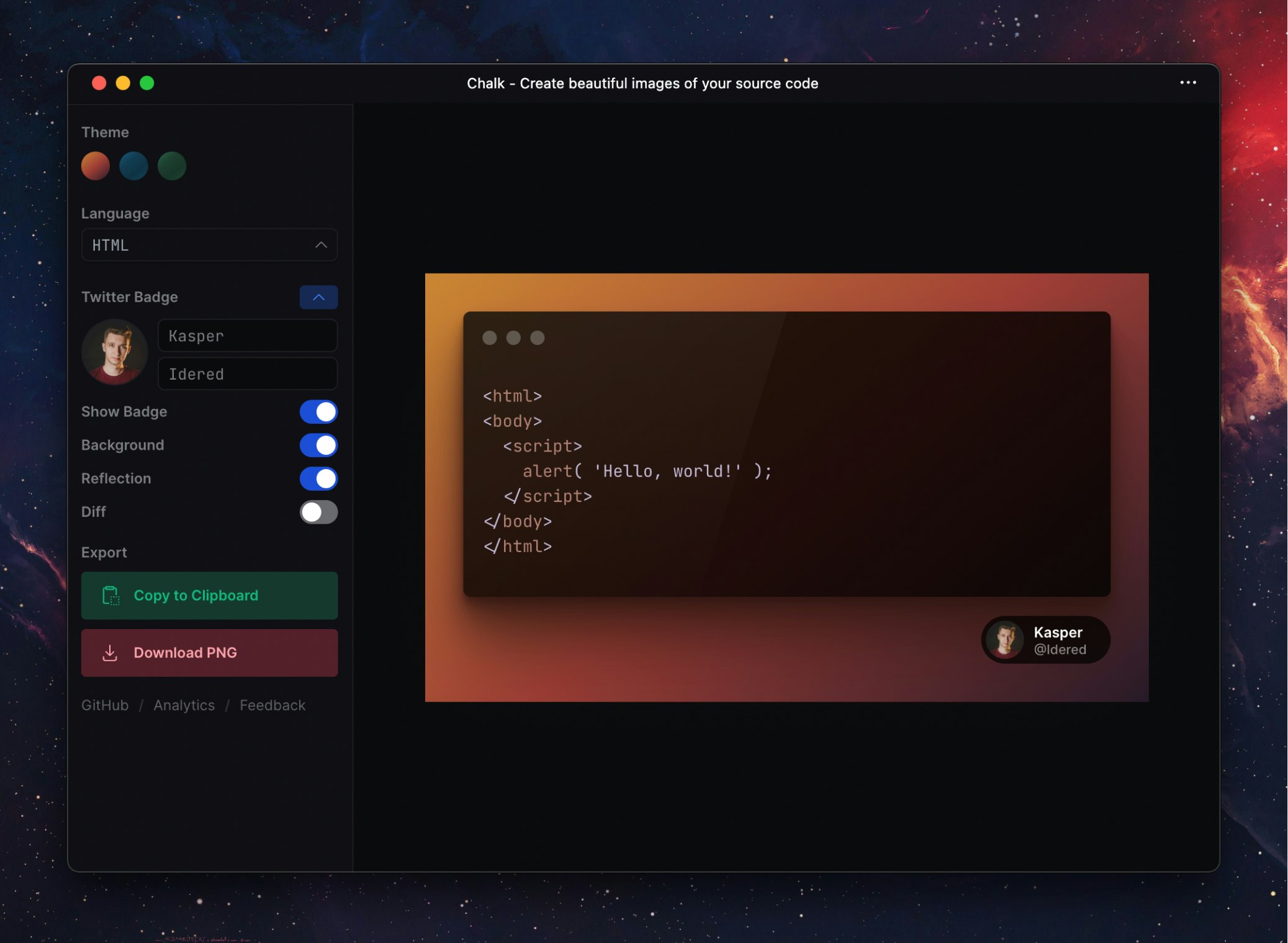Click the download arrow icon
Viewport: 1288px width, 943px height.
(x=110, y=653)
